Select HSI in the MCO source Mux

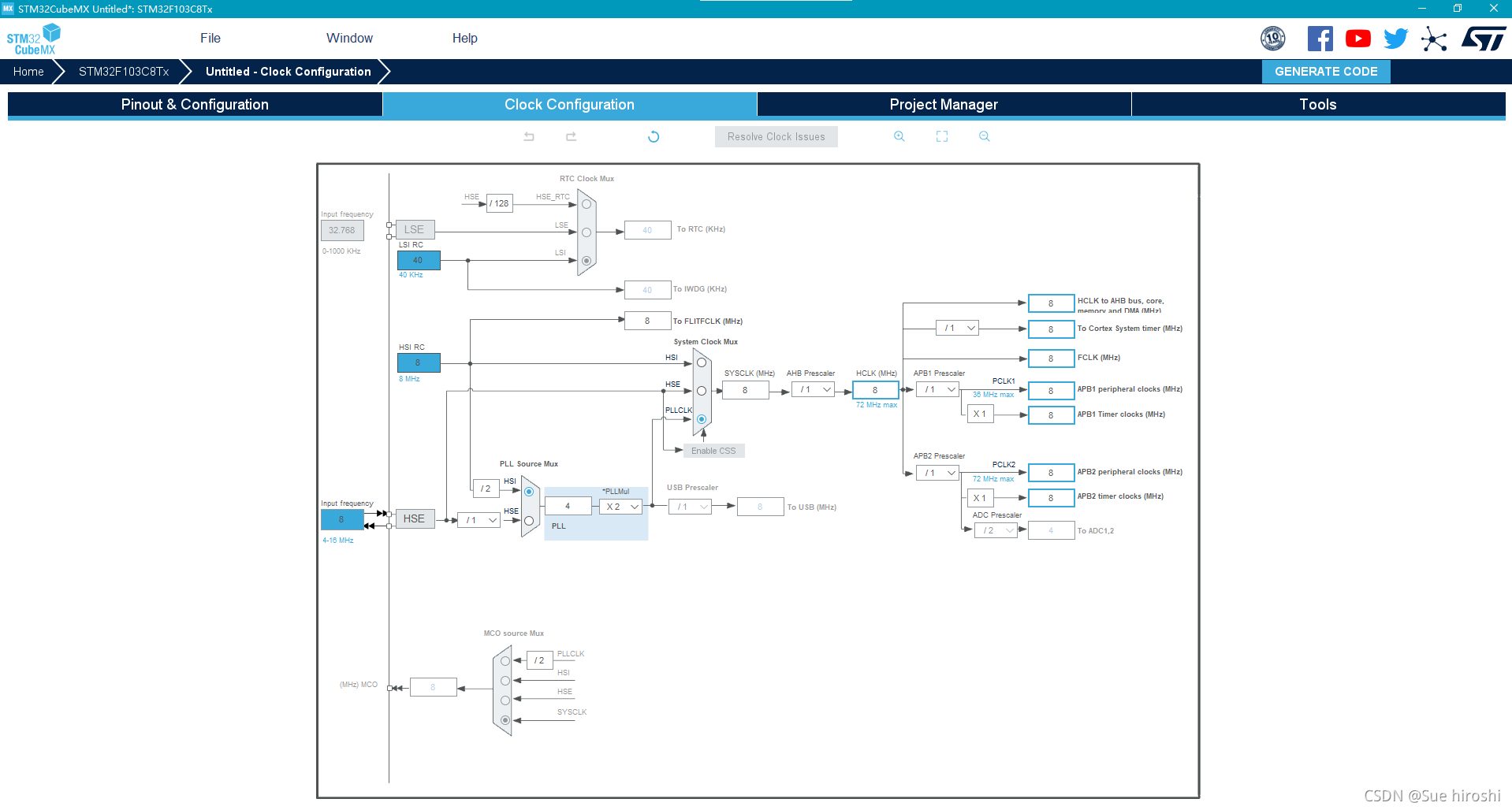(x=505, y=681)
